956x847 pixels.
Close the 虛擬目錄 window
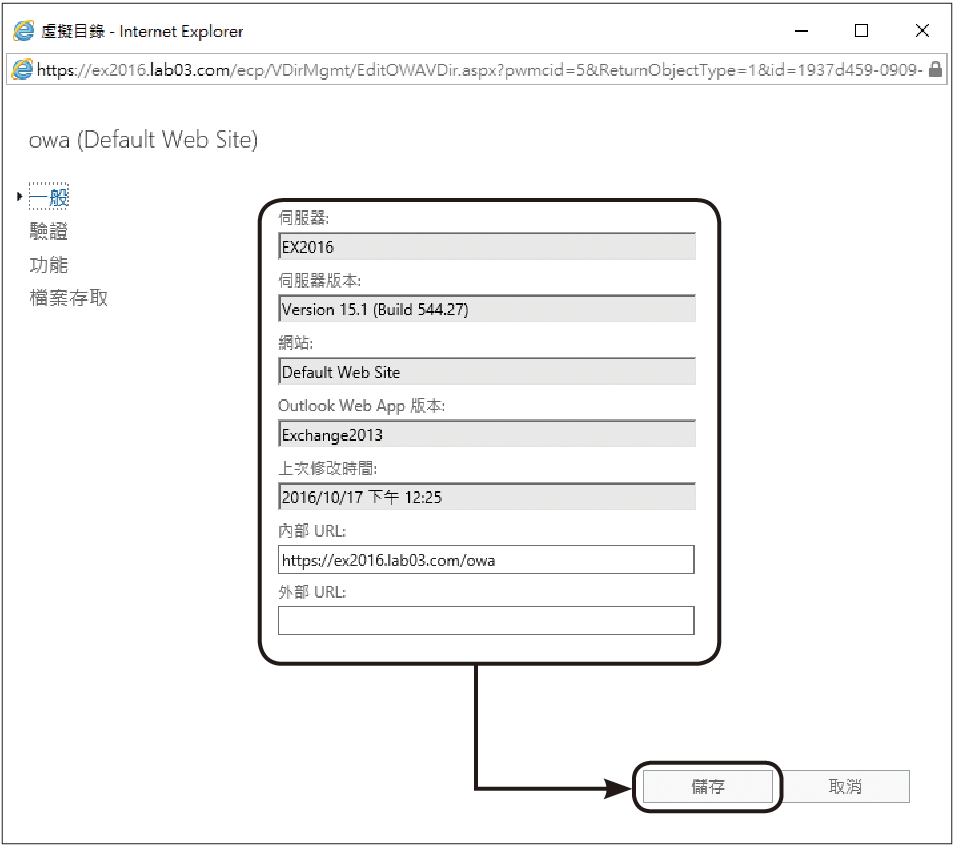tap(922, 30)
